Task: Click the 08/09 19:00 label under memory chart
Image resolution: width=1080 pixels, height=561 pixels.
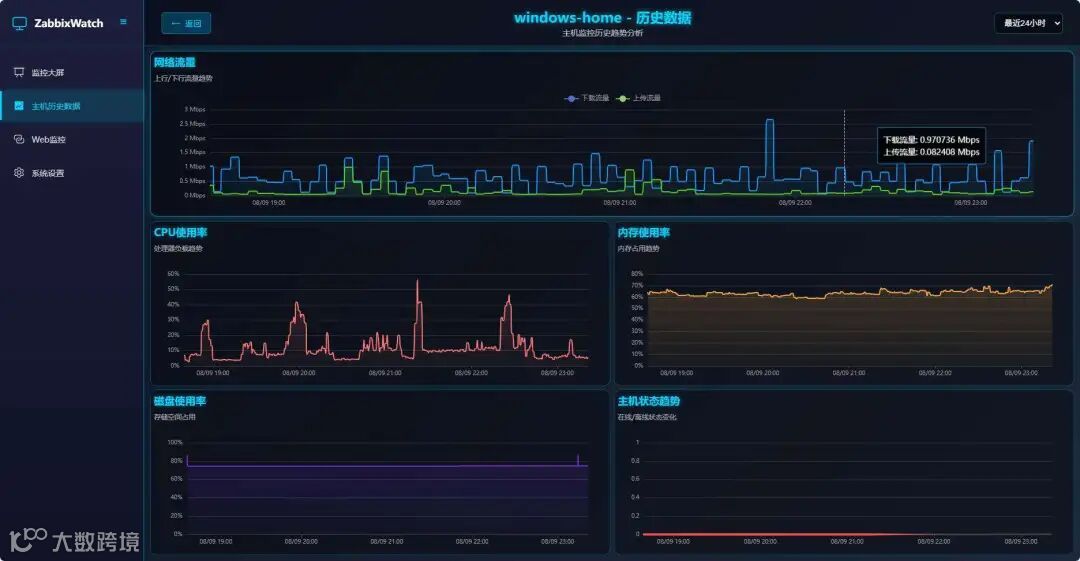Action: (676, 373)
